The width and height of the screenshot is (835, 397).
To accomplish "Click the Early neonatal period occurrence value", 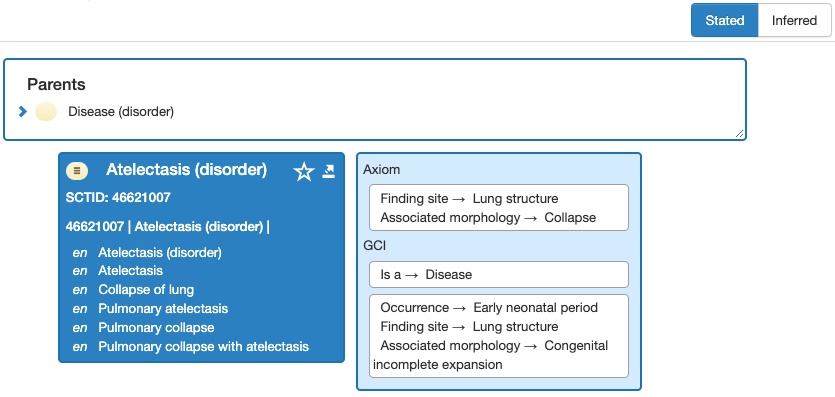I will (x=535, y=308).
